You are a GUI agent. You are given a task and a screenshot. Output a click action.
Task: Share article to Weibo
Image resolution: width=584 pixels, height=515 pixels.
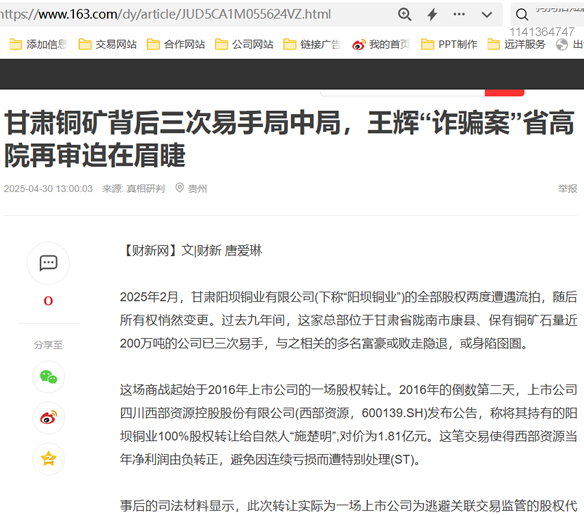[x=48, y=417]
